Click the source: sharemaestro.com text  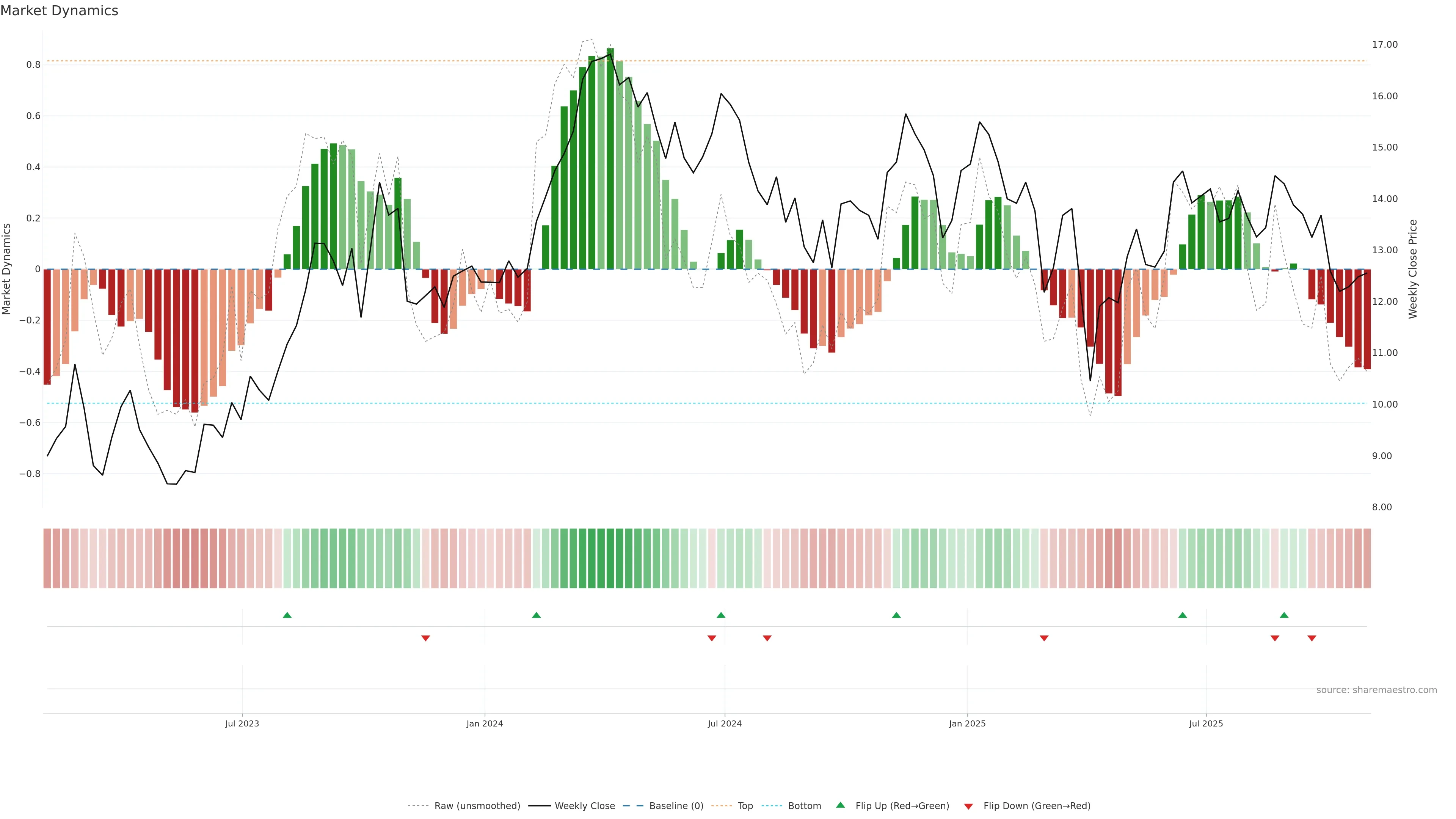tap(1376, 690)
